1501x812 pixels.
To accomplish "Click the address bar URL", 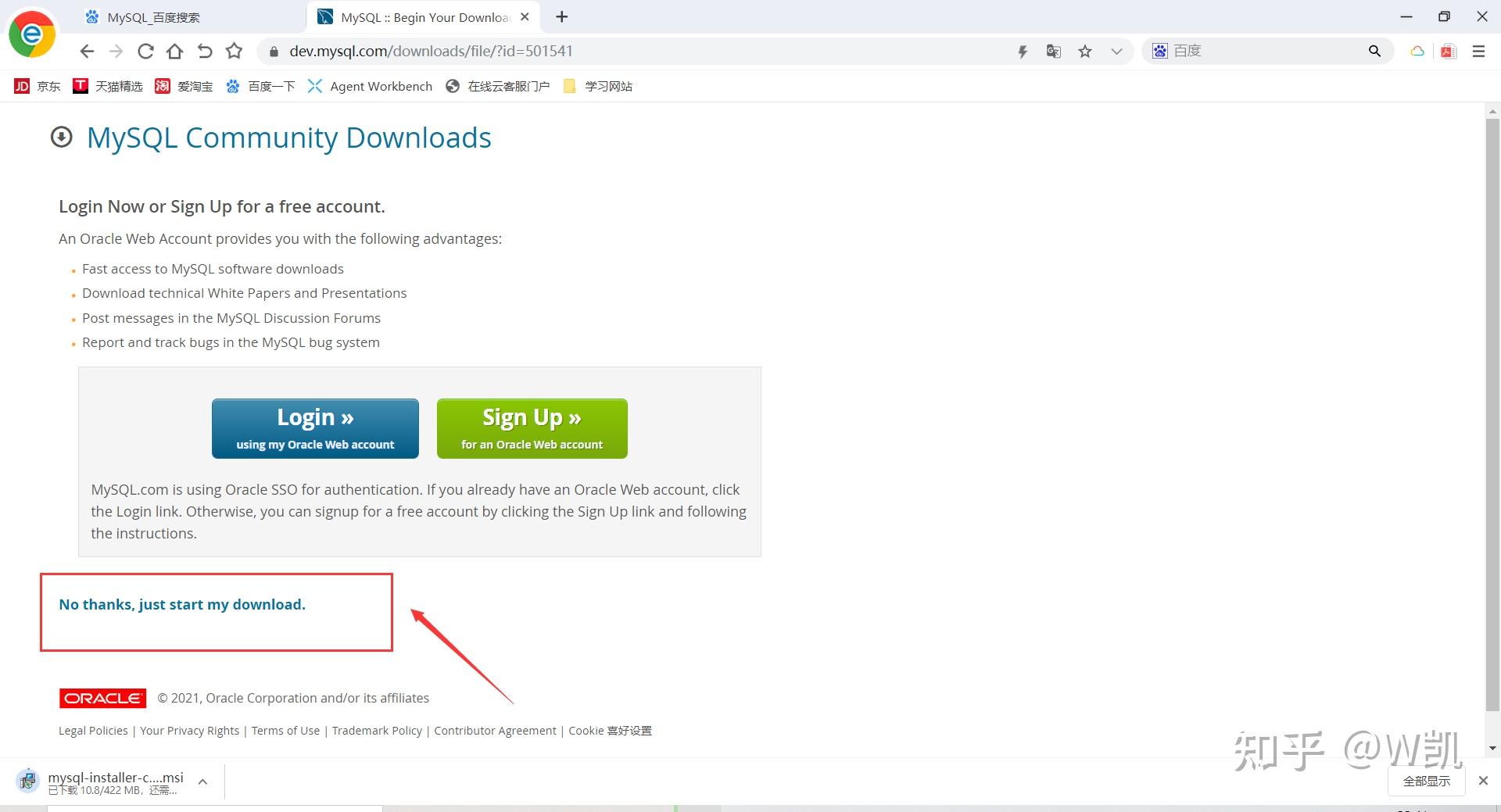I will (x=431, y=52).
